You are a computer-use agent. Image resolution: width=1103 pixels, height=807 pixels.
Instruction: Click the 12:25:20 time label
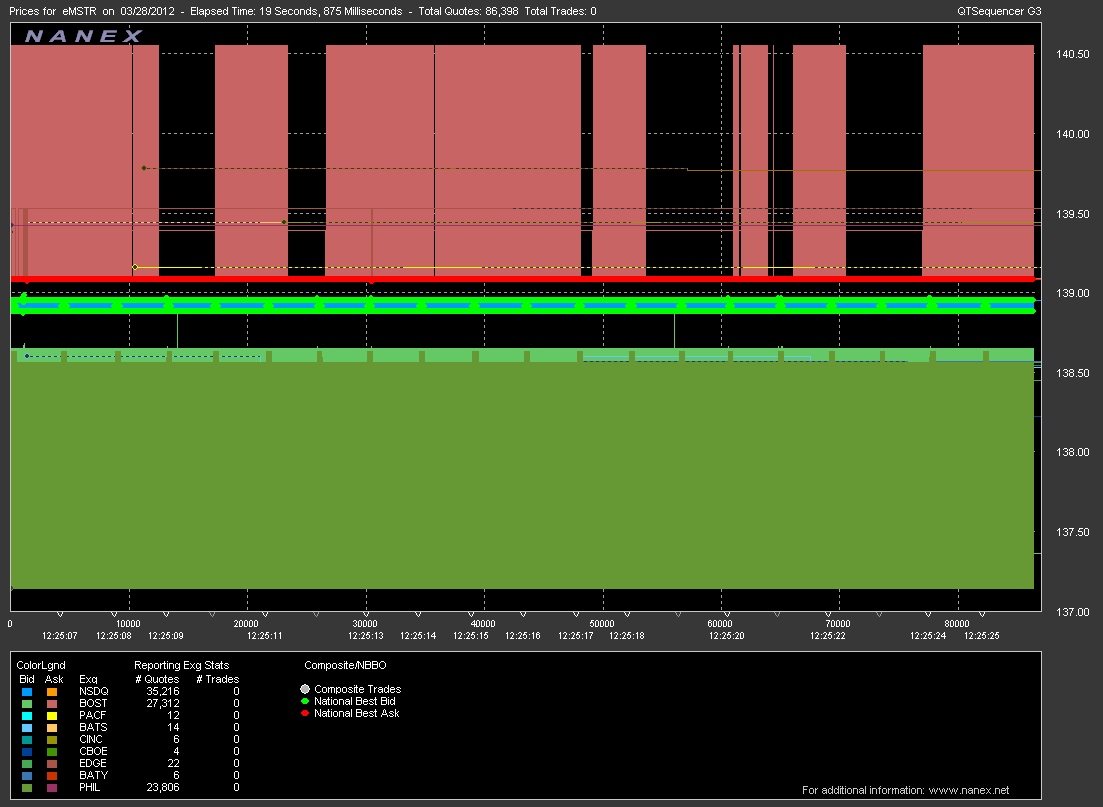[727, 636]
